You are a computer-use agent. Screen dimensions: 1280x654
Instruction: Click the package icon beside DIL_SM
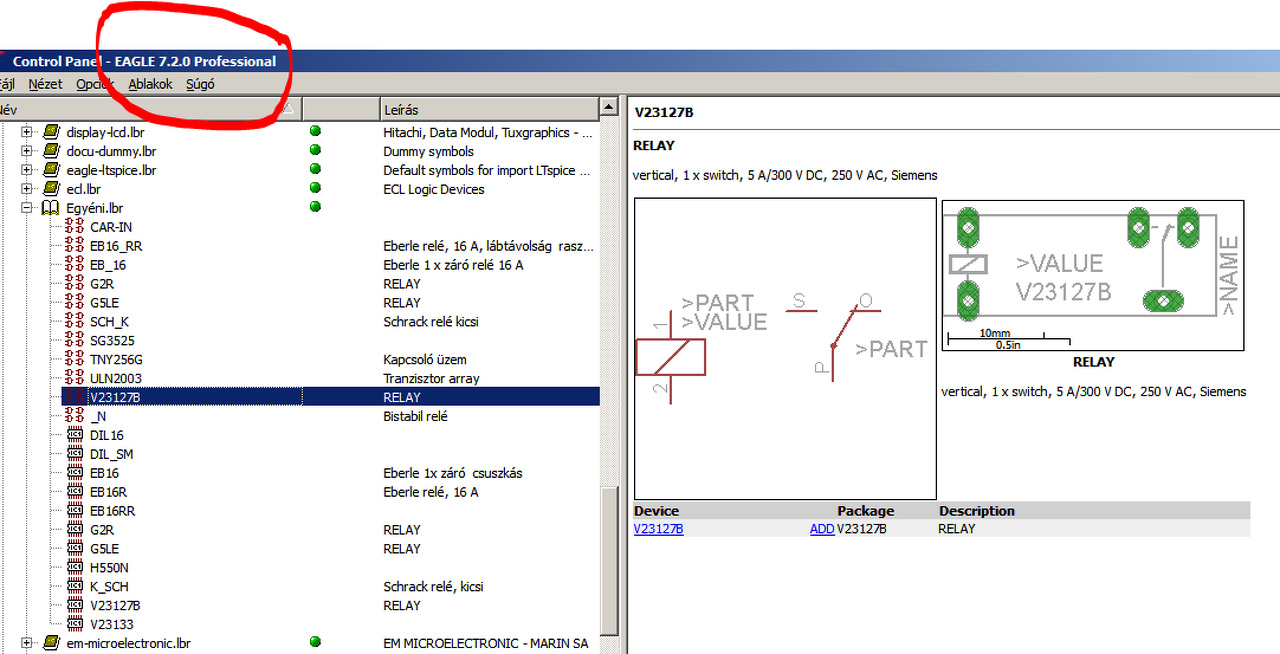pos(75,454)
